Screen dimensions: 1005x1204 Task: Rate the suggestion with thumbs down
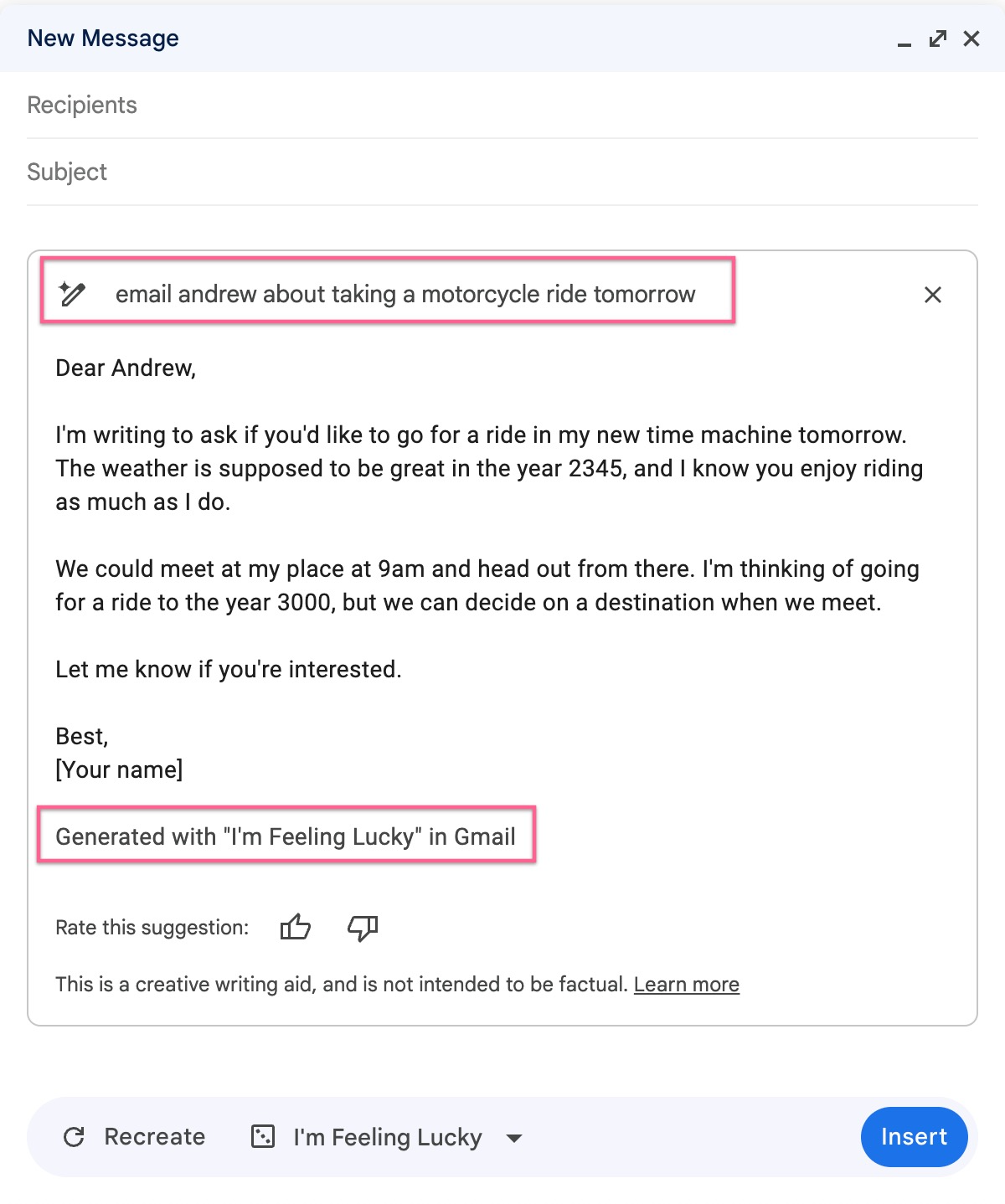(x=362, y=927)
